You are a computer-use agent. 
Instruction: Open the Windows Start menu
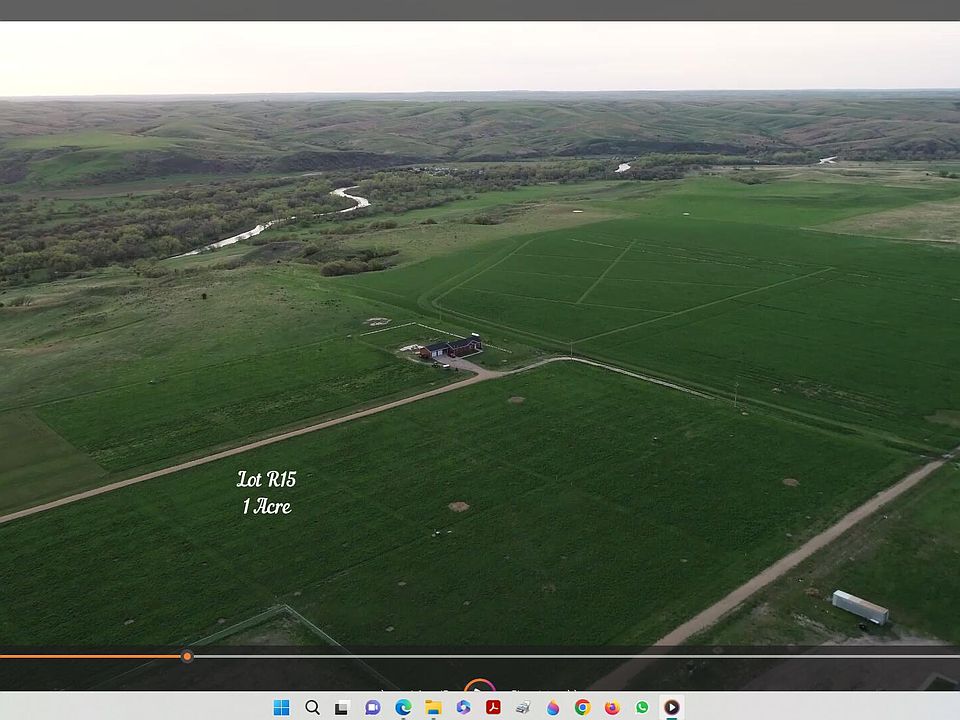[x=282, y=707]
